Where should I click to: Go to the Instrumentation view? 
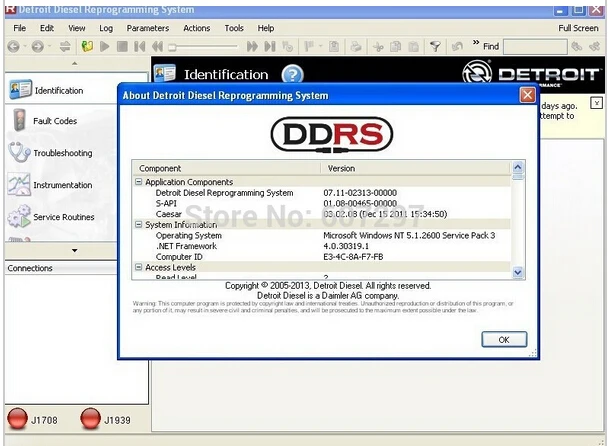pos(62,185)
